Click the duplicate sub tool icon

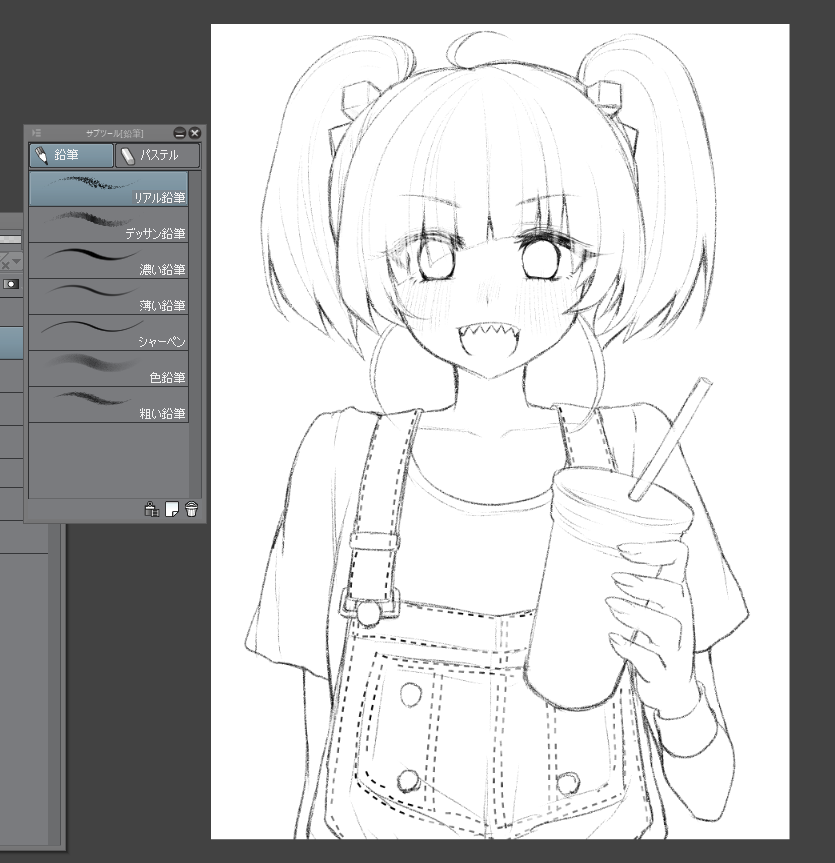[172, 509]
